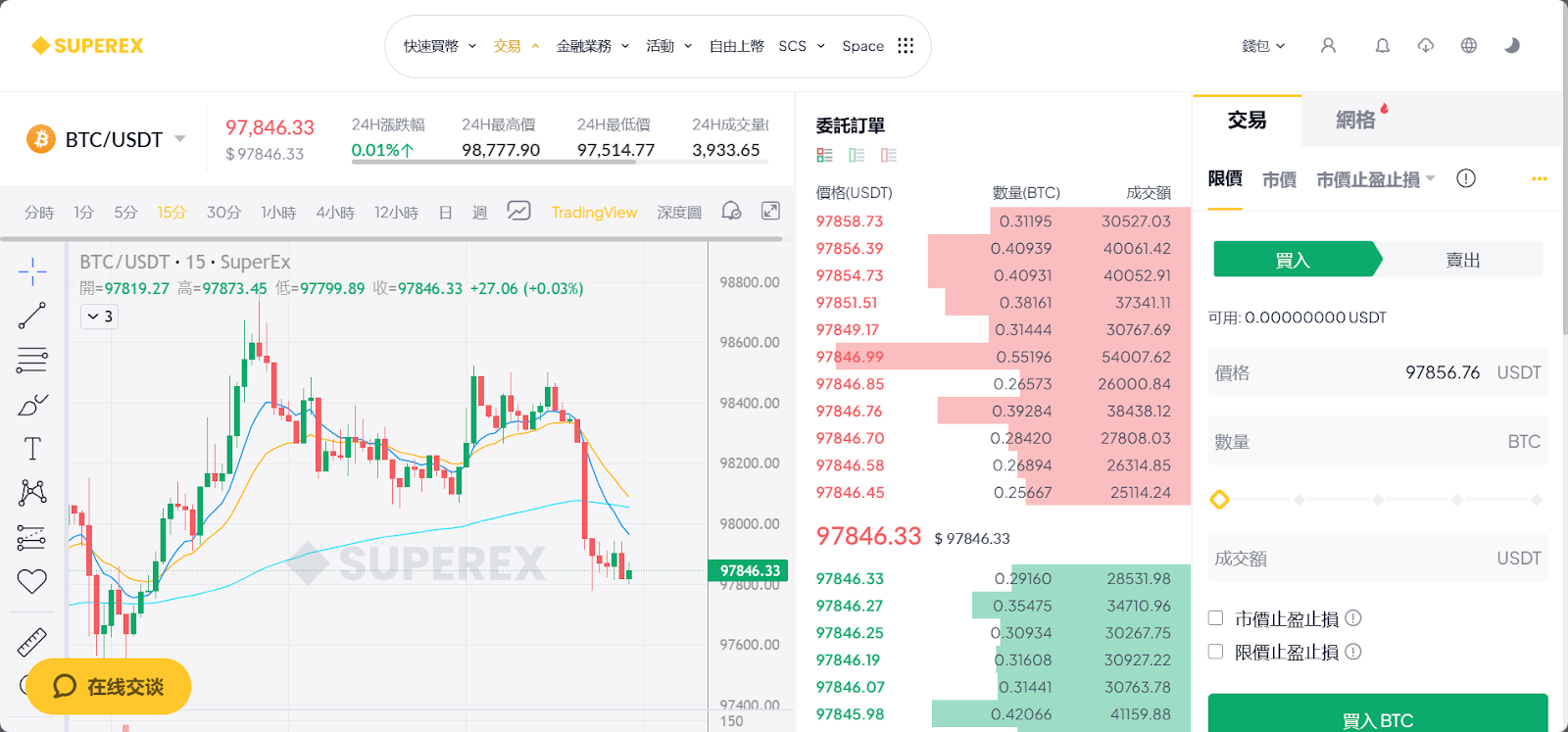Select the crosshair cursor tool
This screenshot has width=1568, height=732.
point(32,271)
